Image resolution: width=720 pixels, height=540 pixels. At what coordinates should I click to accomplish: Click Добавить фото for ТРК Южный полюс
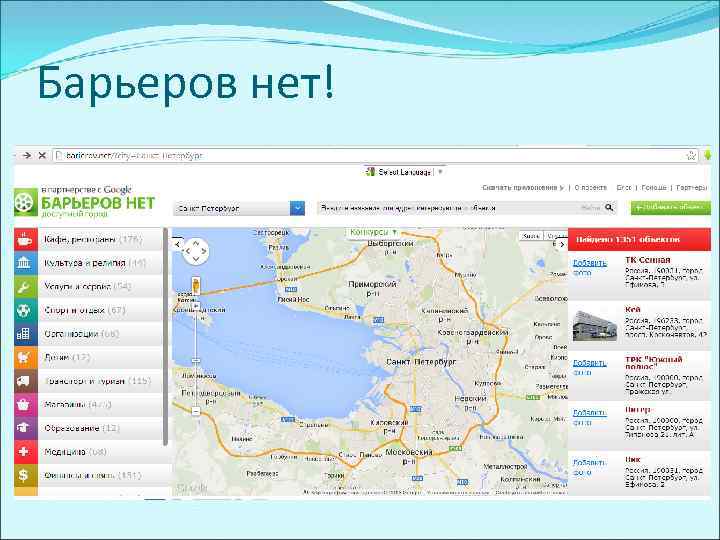[x=590, y=367]
